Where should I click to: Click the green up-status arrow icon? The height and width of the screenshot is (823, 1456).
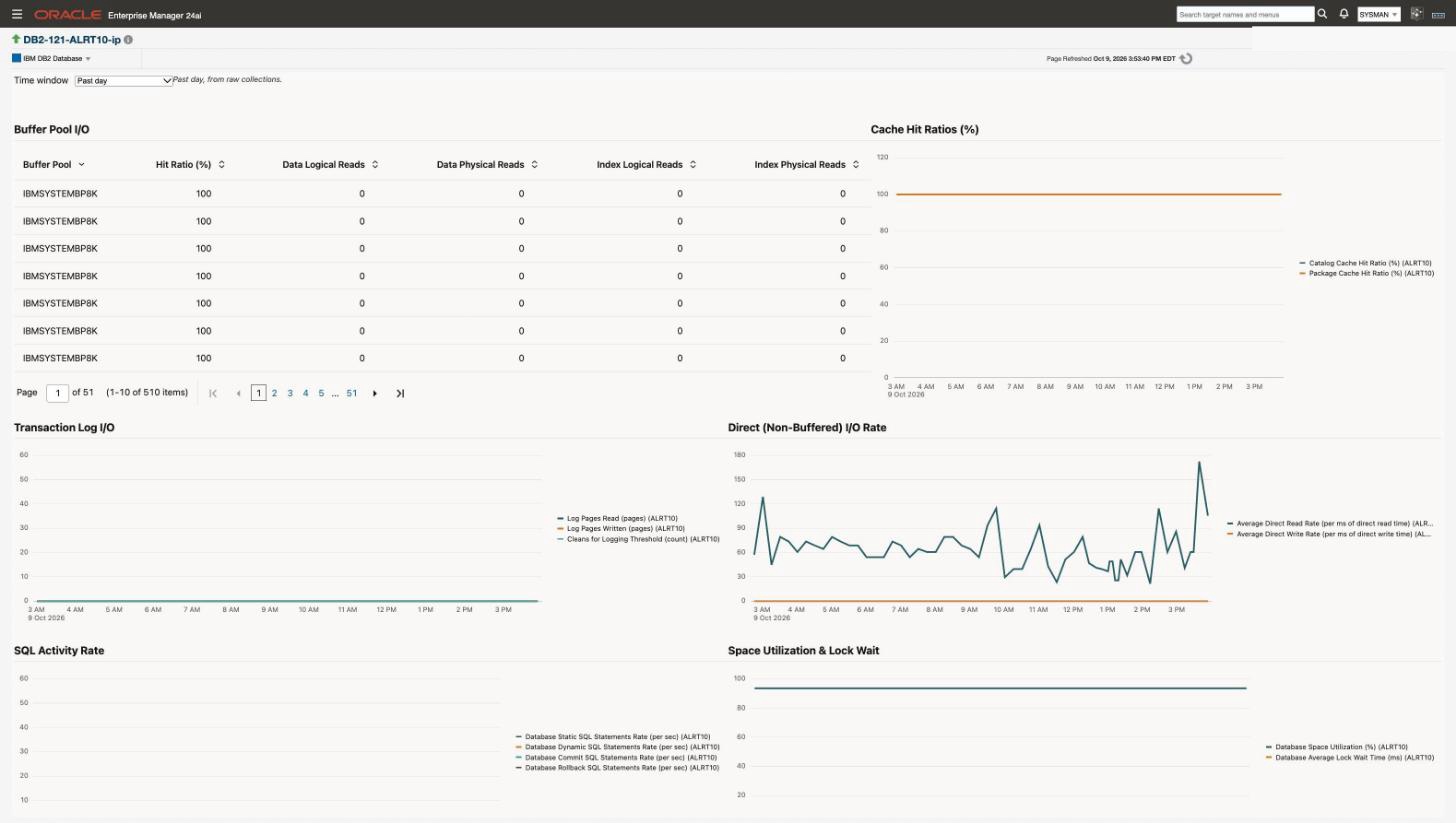16,39
